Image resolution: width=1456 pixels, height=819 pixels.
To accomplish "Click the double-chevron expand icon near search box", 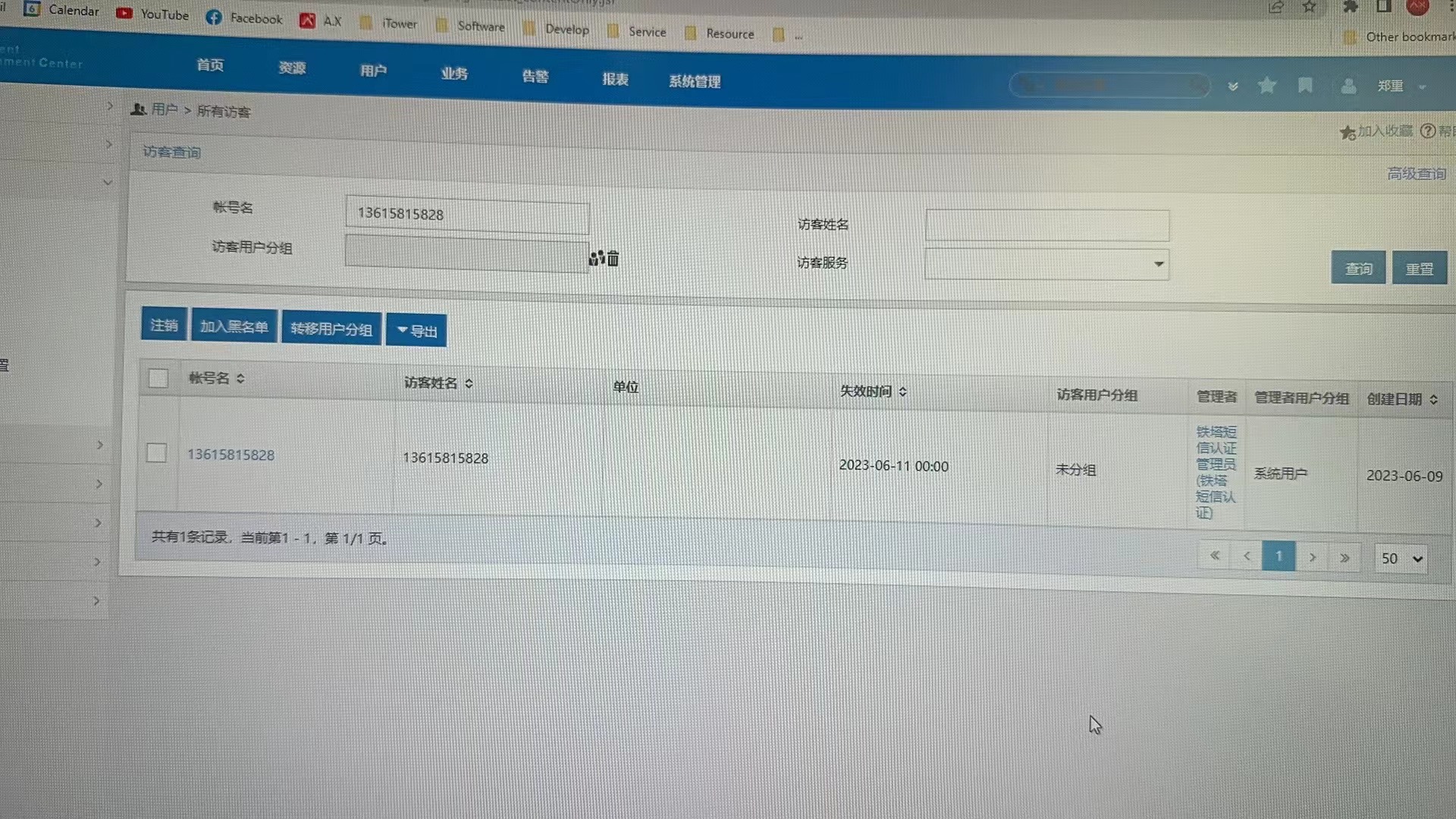I will tap(1233, 86).
